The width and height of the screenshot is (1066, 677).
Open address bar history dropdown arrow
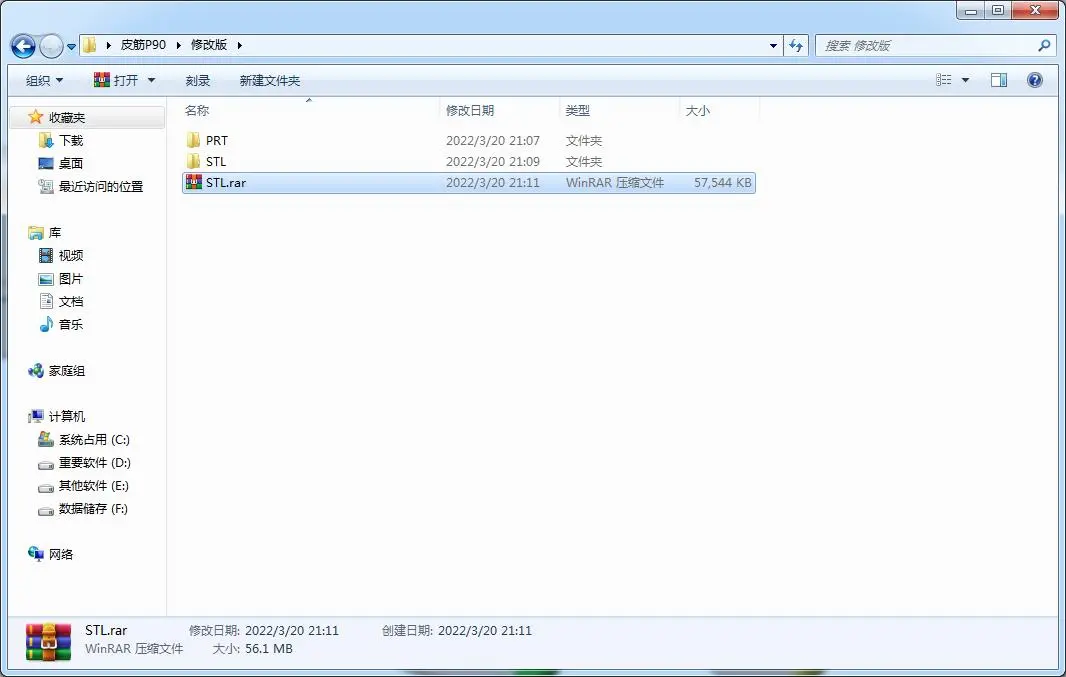pos(773,46)
